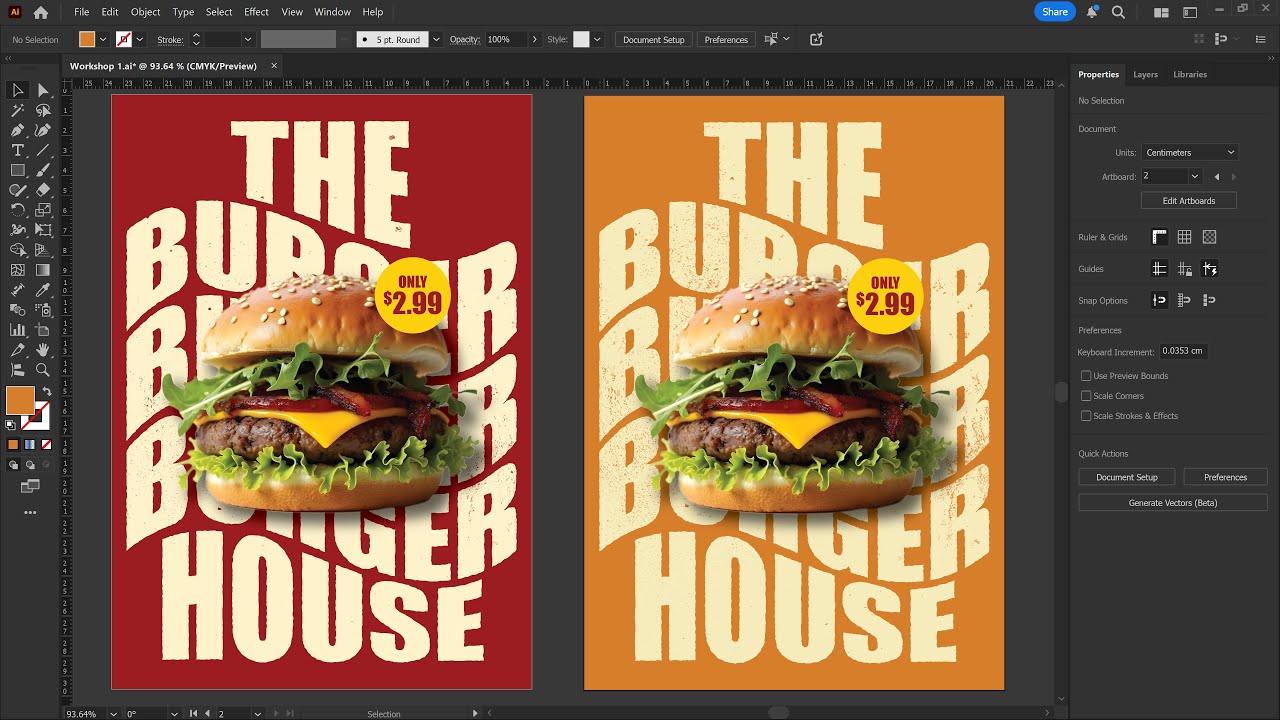Screen dimensions: 1280x720
Task: Select the Hand tool
Action: click(43, 350)
